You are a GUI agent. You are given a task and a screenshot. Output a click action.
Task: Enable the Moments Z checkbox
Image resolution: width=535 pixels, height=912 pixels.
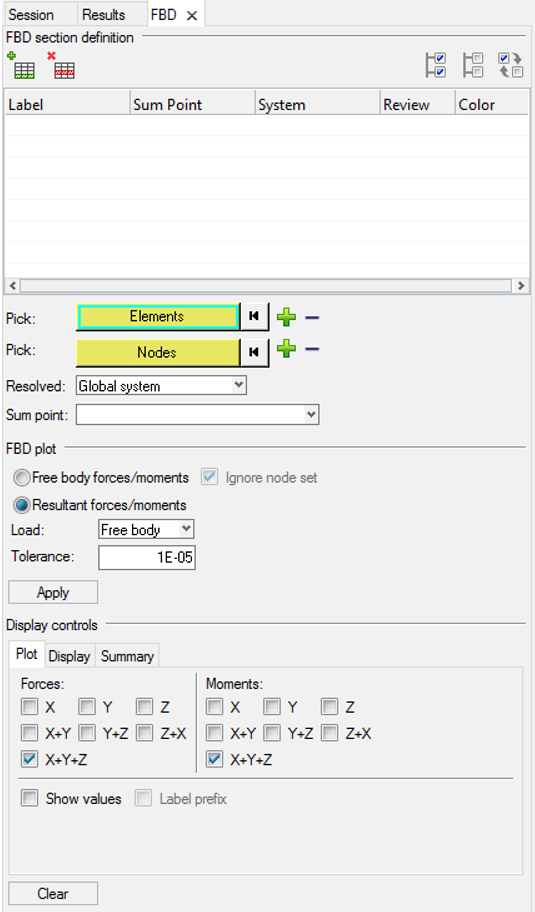pos(329,707)
